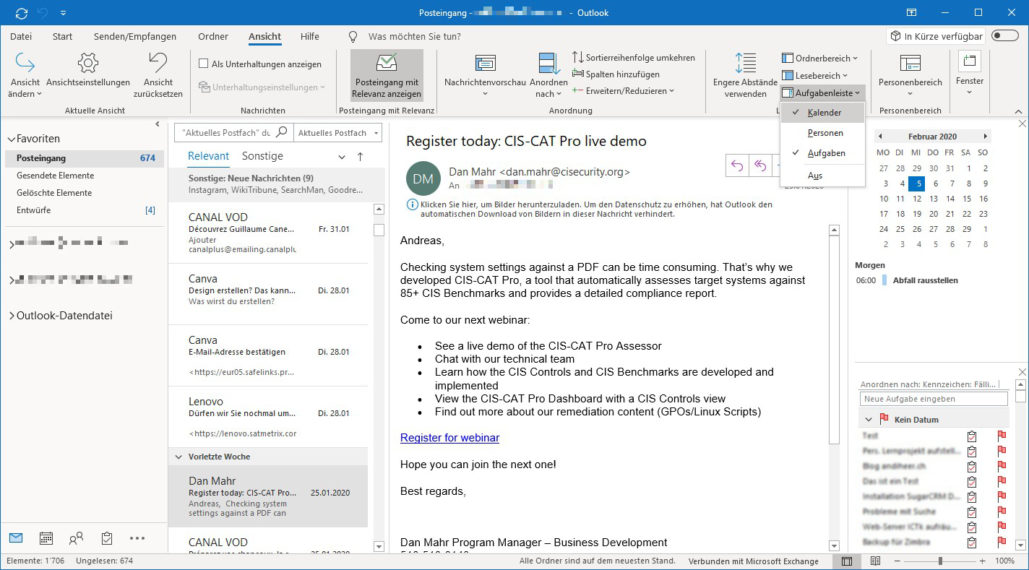1029x570 pixels.
Task: Open Erweitern/Reduzieren dropdown
Action: point(623,91)
